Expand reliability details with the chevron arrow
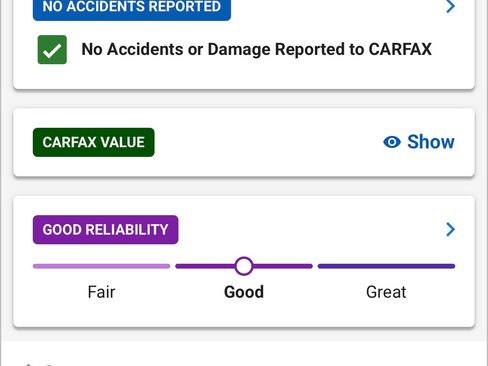Screen dimensions: 488x366 [450, 229]
